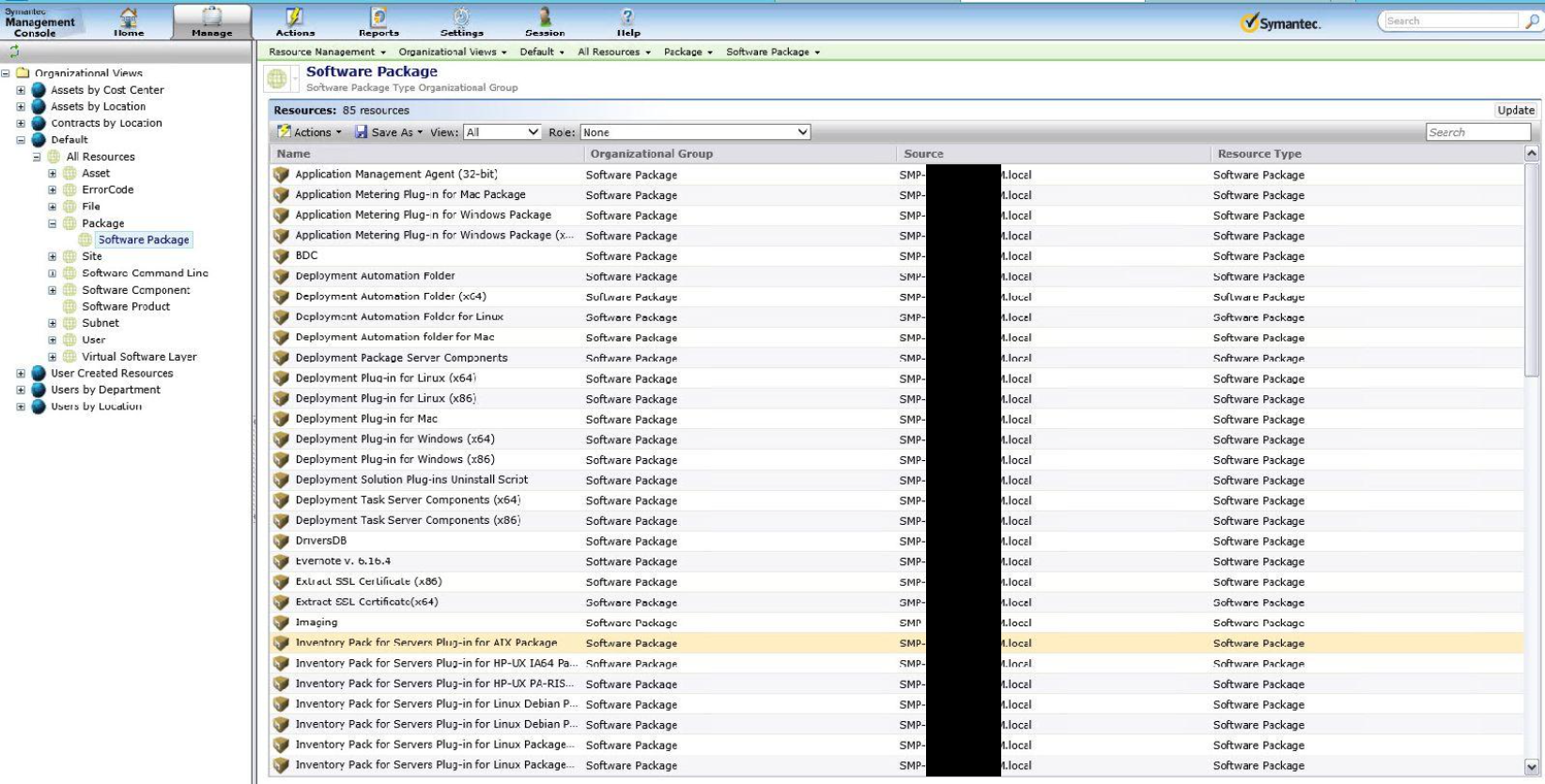Expand the Virtual Software Layer node
Image resolution: width=1545 pixels, height=784 pixels.
tap(53, 358)
